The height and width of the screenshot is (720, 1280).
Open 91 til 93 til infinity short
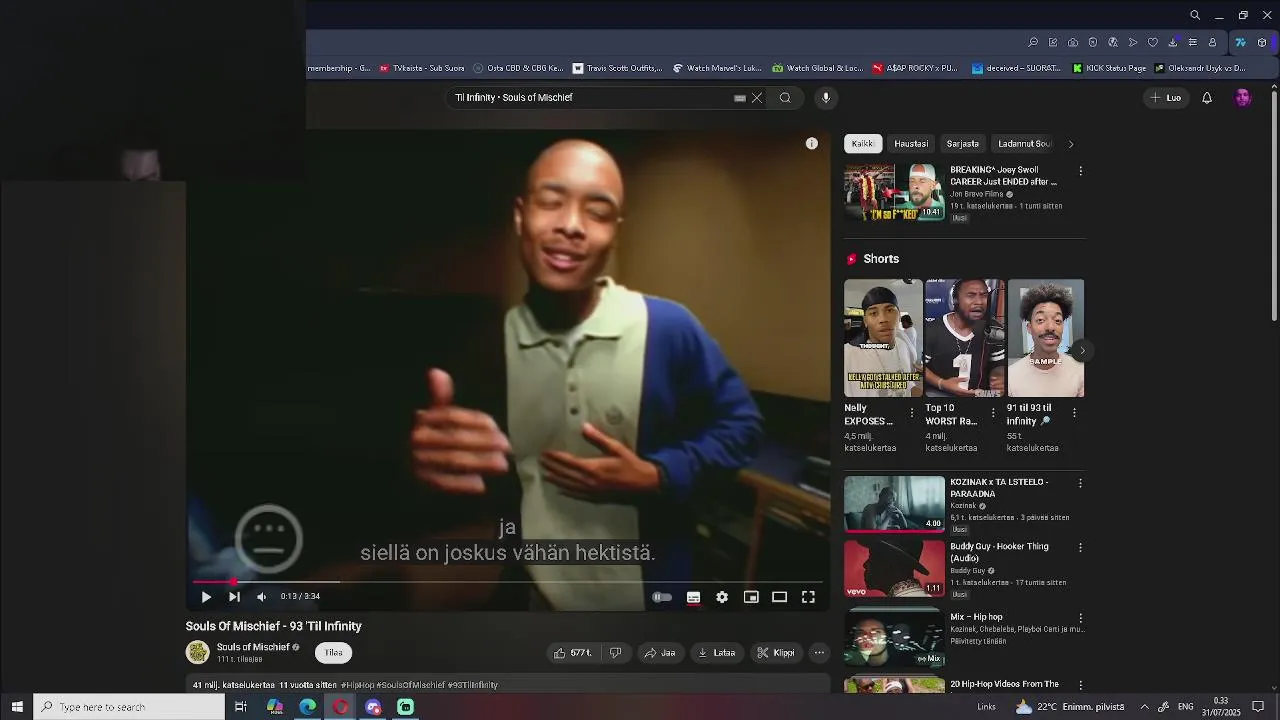[1046, 338]
